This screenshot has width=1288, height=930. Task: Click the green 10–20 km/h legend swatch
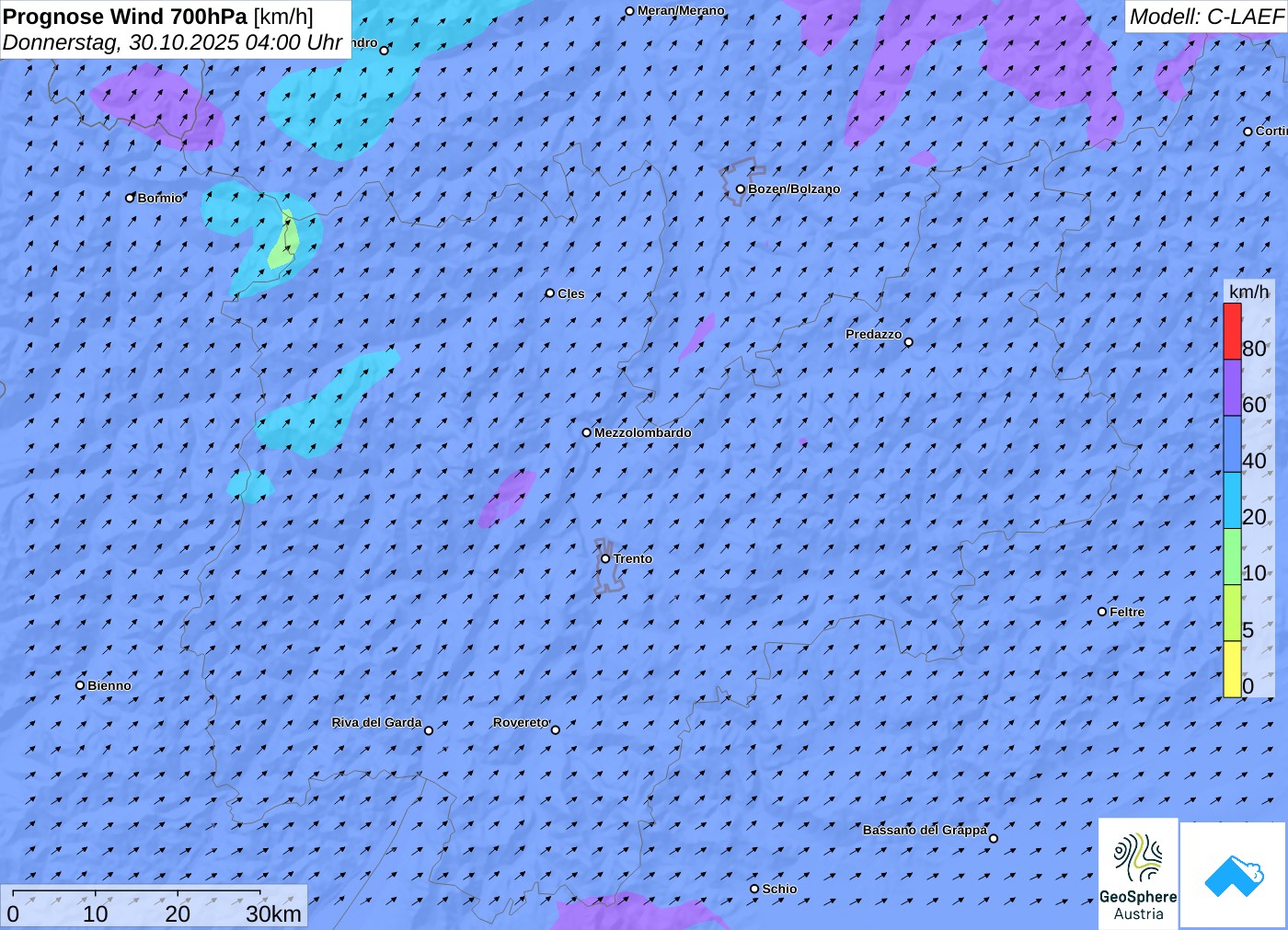coord(1232,557)
